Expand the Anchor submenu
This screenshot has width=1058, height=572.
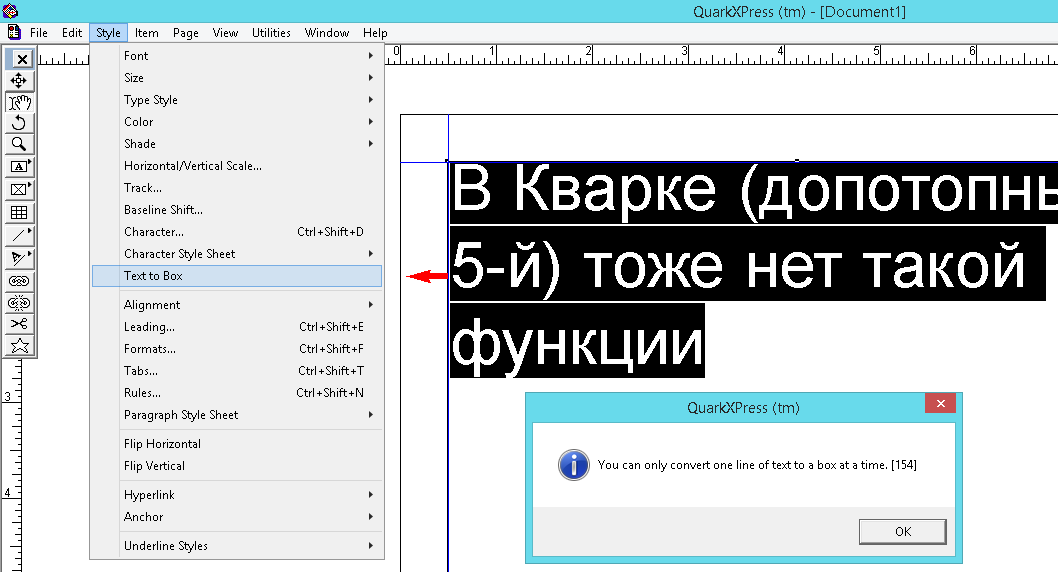tap(237, 517)
